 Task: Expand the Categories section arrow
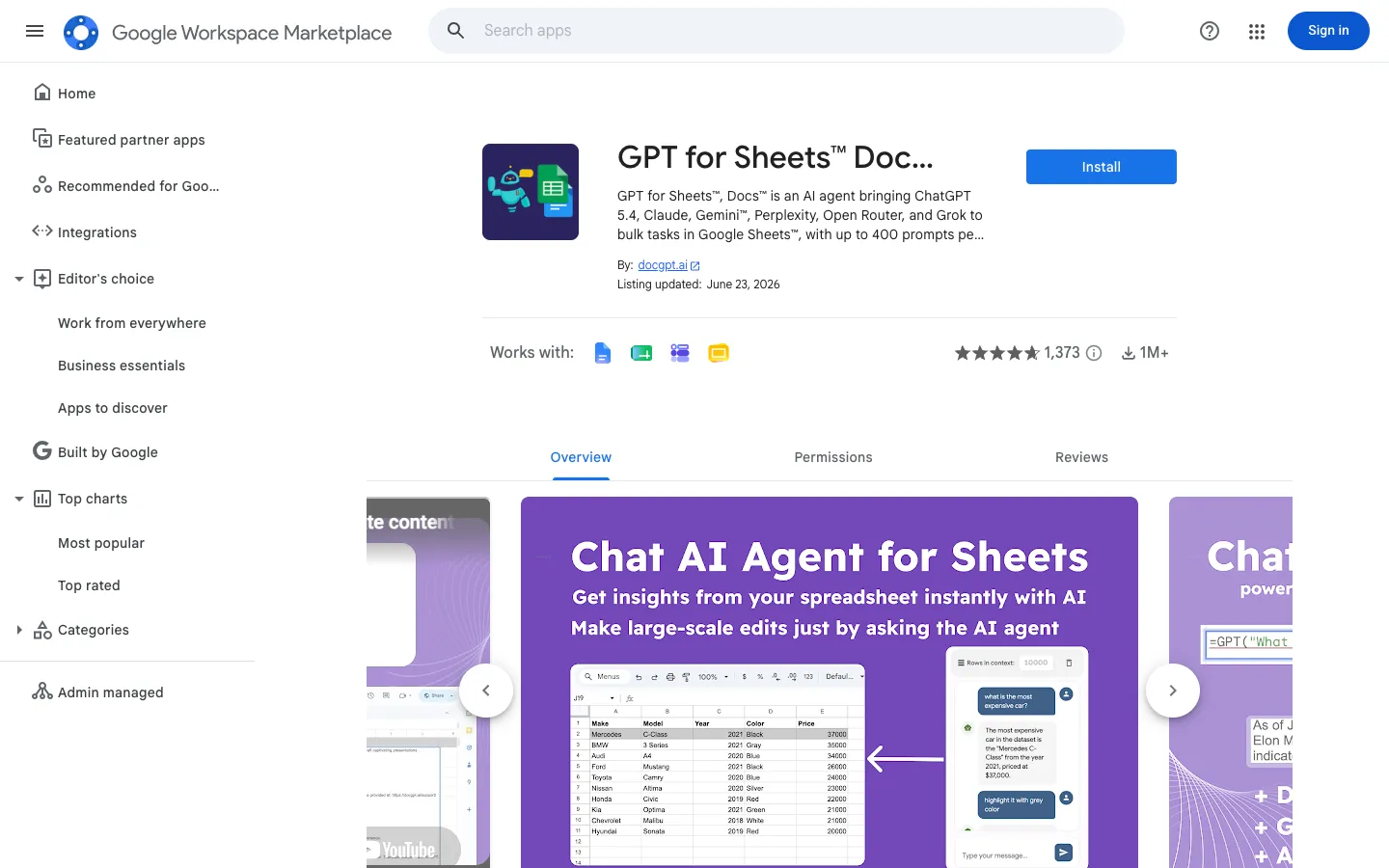point(18,630)
